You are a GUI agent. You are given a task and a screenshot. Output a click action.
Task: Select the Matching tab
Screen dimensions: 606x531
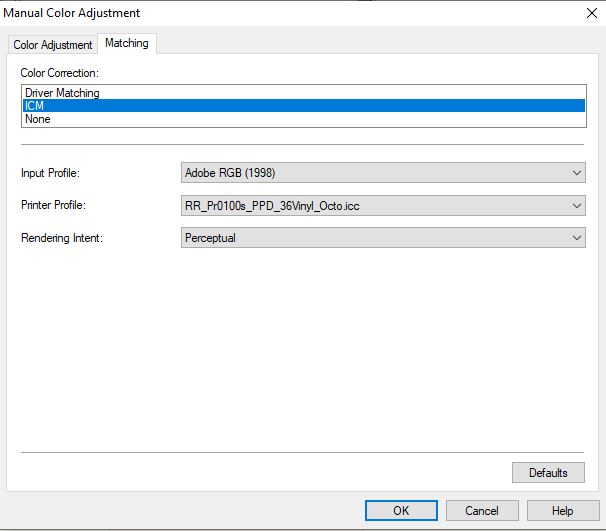pos(127,44)
